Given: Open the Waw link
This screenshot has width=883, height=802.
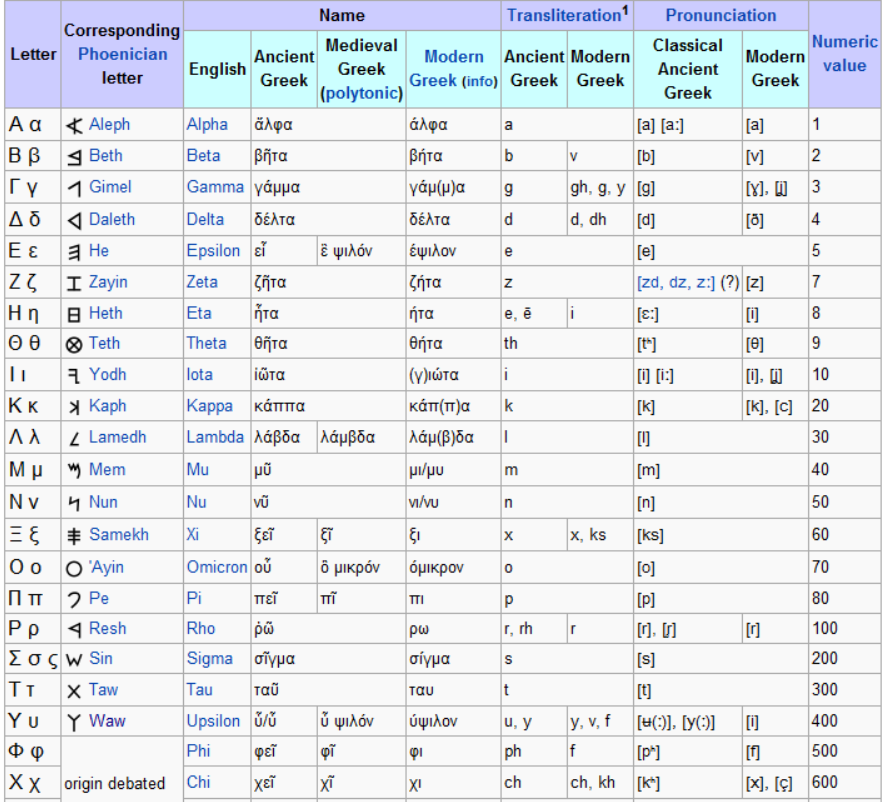Looking at the screenshot, I should (107, 721).
